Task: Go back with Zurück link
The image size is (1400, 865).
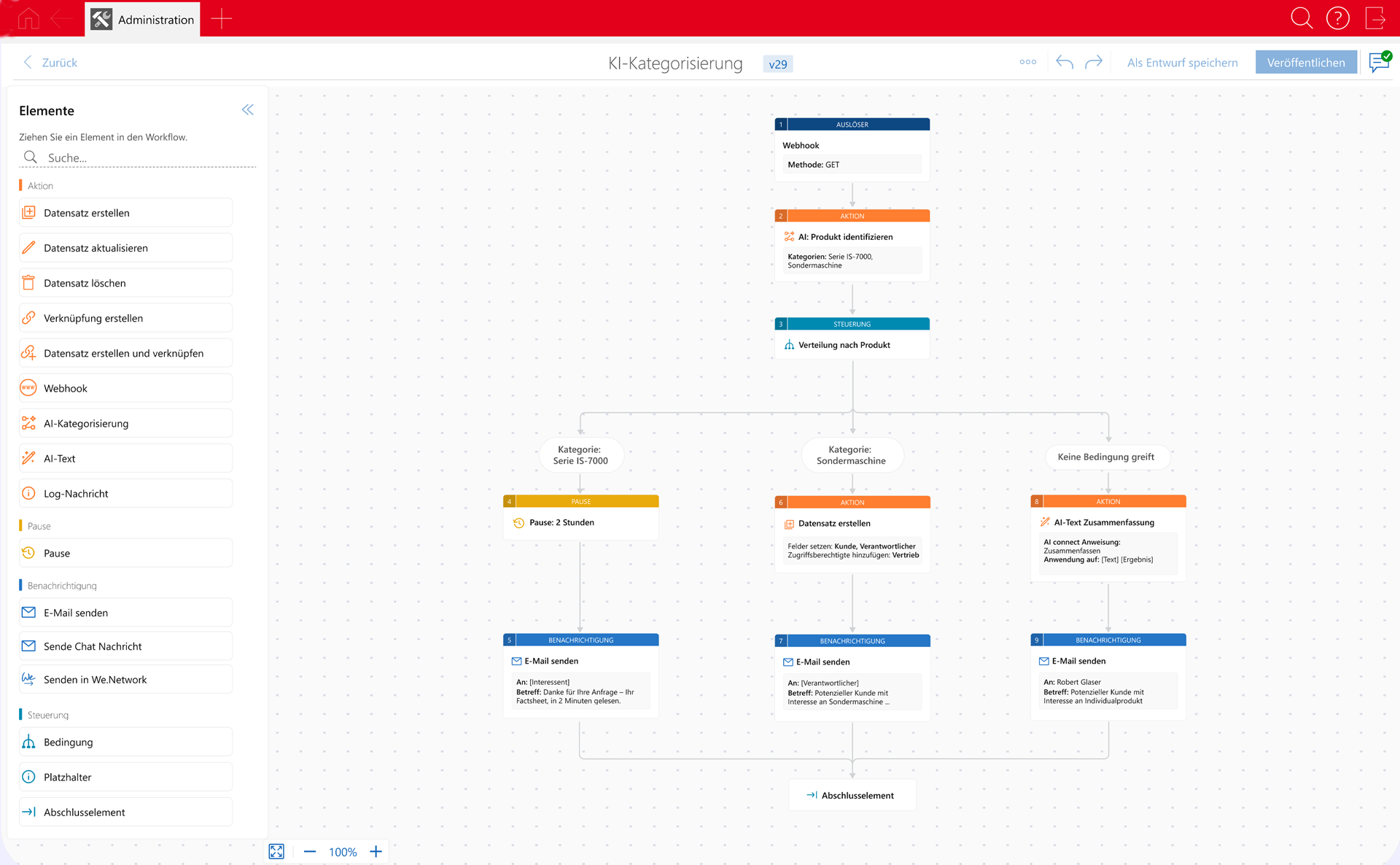Action: pyautogui.click(x=50, y=63)
